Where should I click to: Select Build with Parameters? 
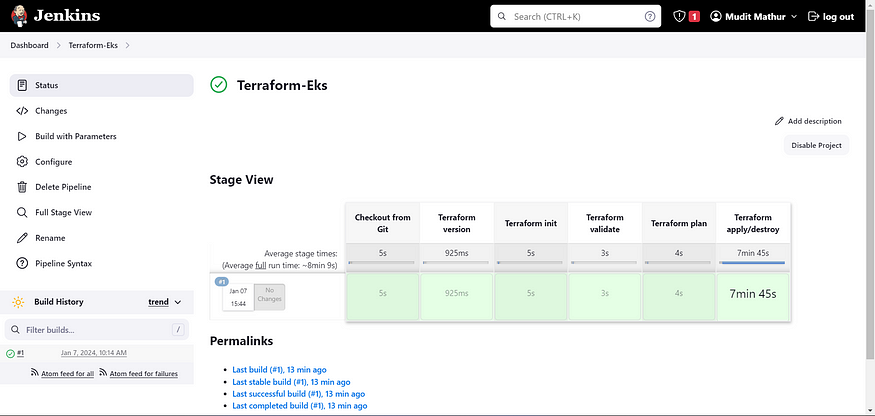tap(102, 136)
